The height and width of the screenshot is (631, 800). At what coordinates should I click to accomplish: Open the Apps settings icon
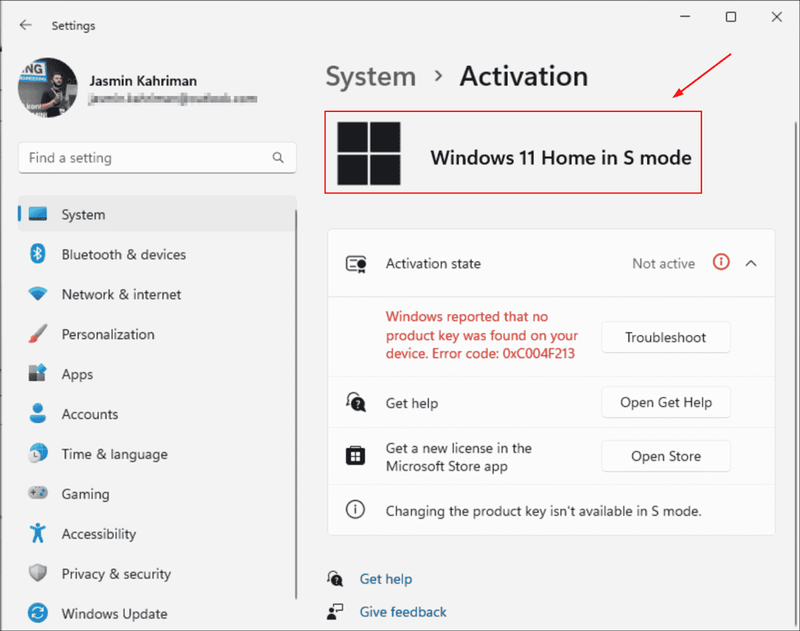click(36, 374)
